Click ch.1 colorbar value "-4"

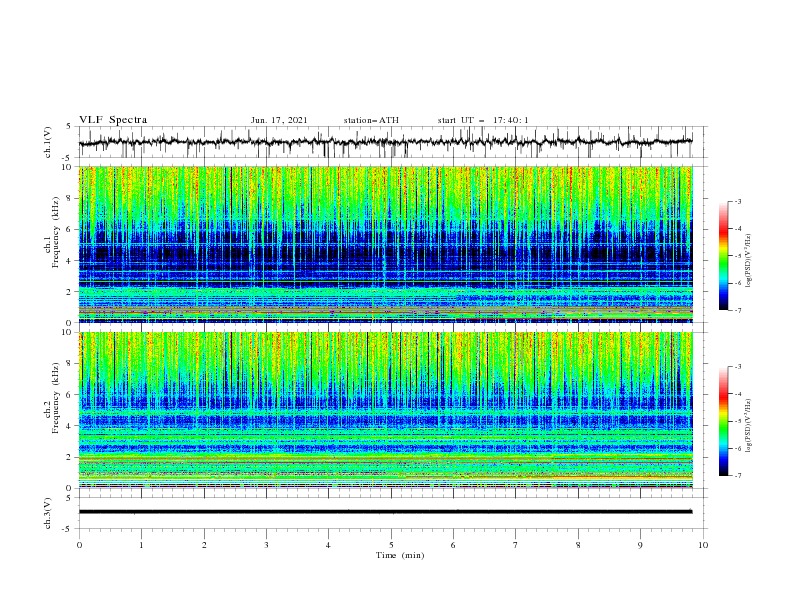pos(738,229)
